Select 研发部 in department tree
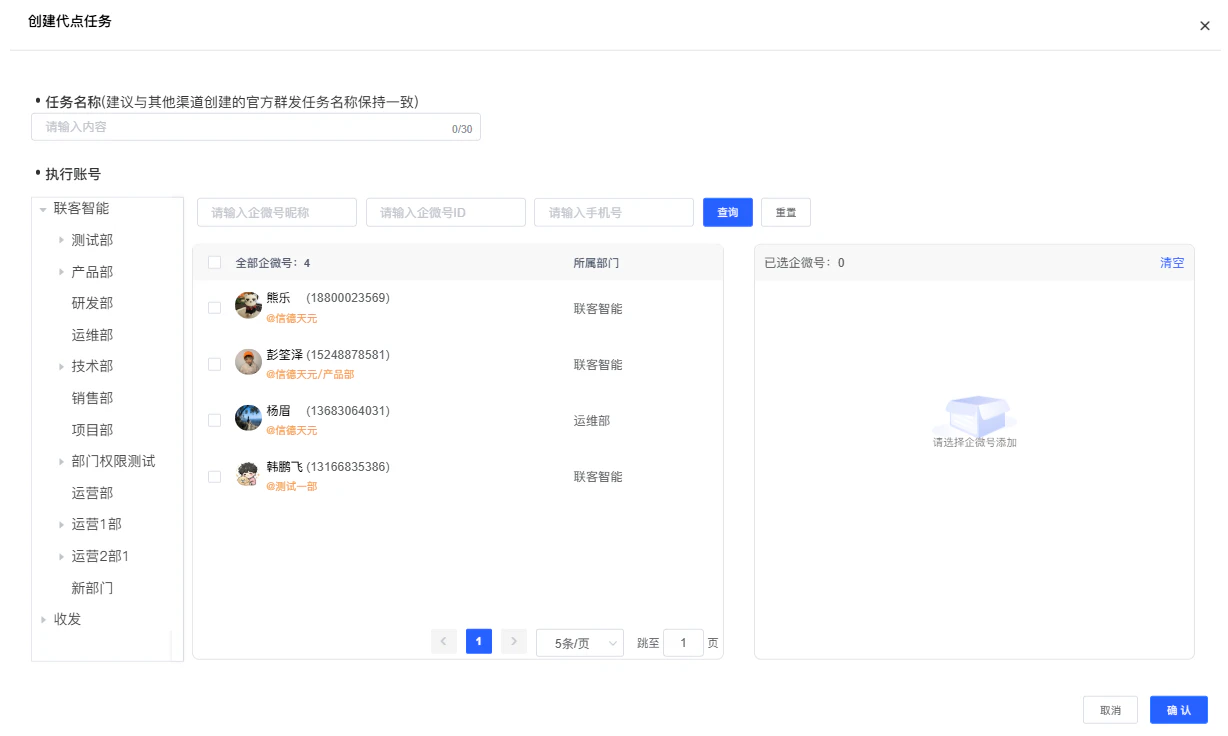Viewport: 1228px width, 736px height. (x=92, y=303)
